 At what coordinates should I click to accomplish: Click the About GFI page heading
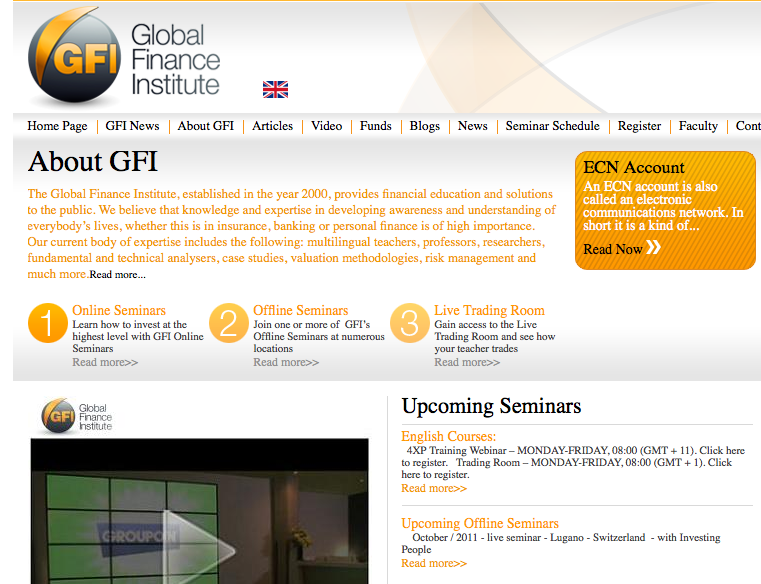point(93,162)
